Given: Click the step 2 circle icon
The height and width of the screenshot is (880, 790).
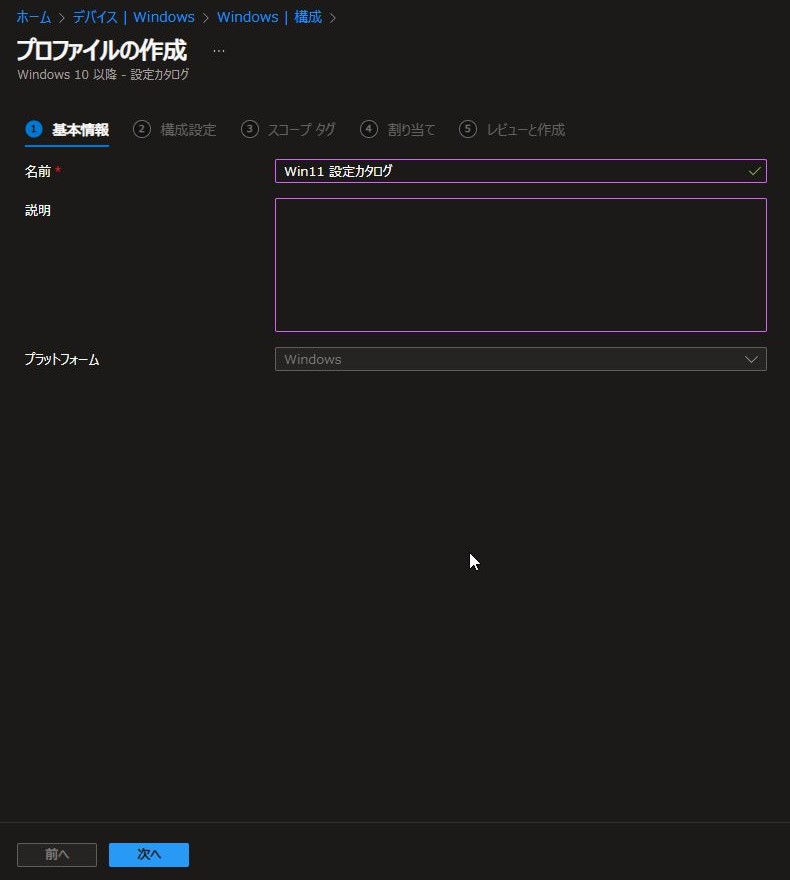Looking at the screenshot, I should (142, 129).
